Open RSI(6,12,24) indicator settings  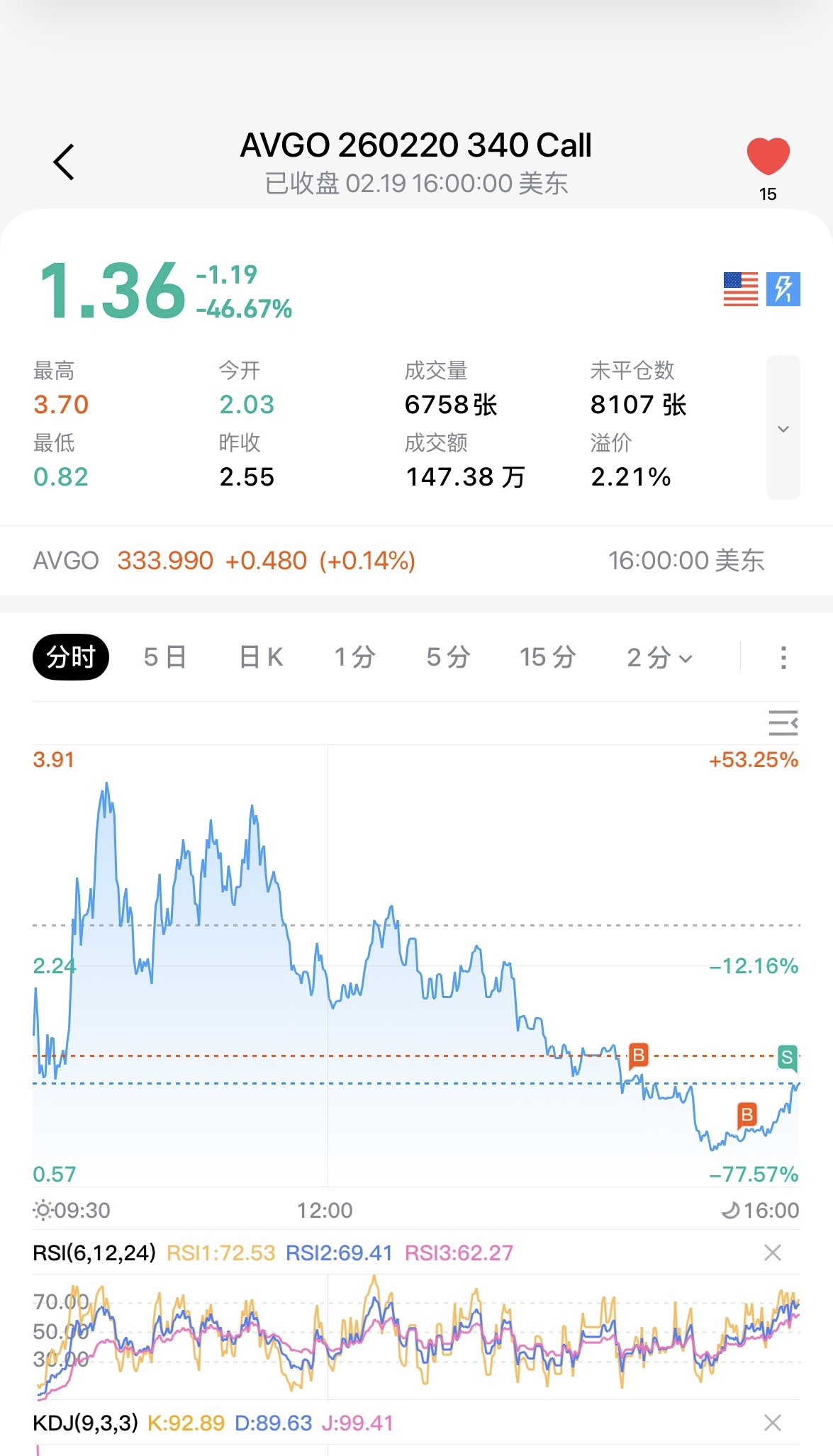tap(94, 1253)
